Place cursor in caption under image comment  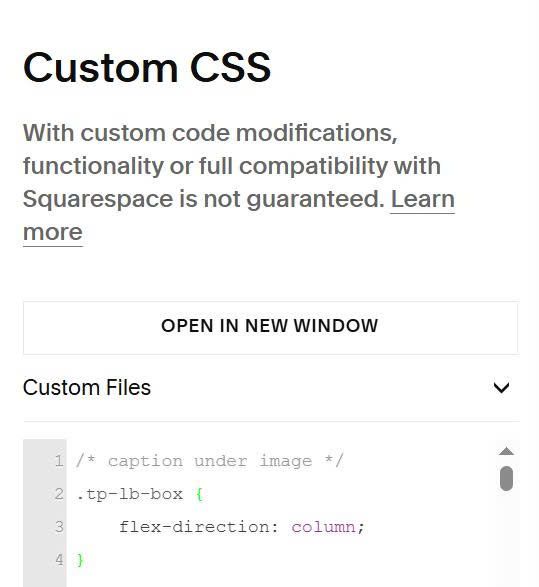(x=209, y=461)
